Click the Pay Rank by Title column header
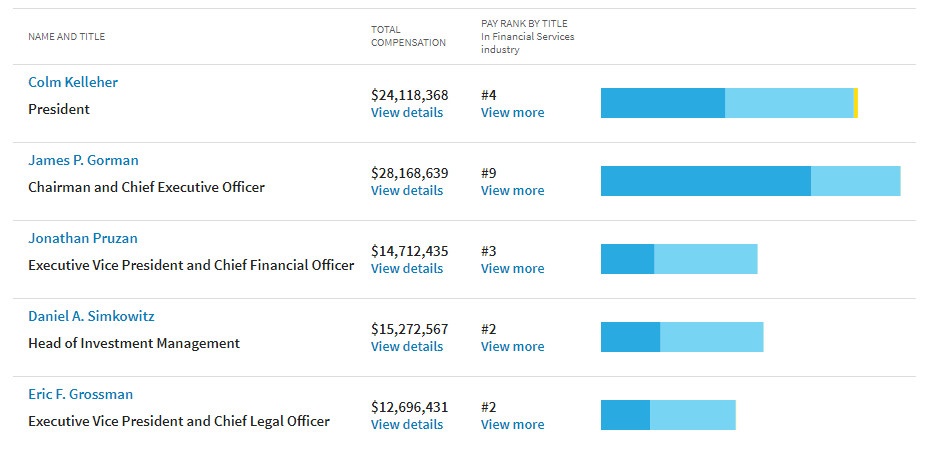 point(527,36)
